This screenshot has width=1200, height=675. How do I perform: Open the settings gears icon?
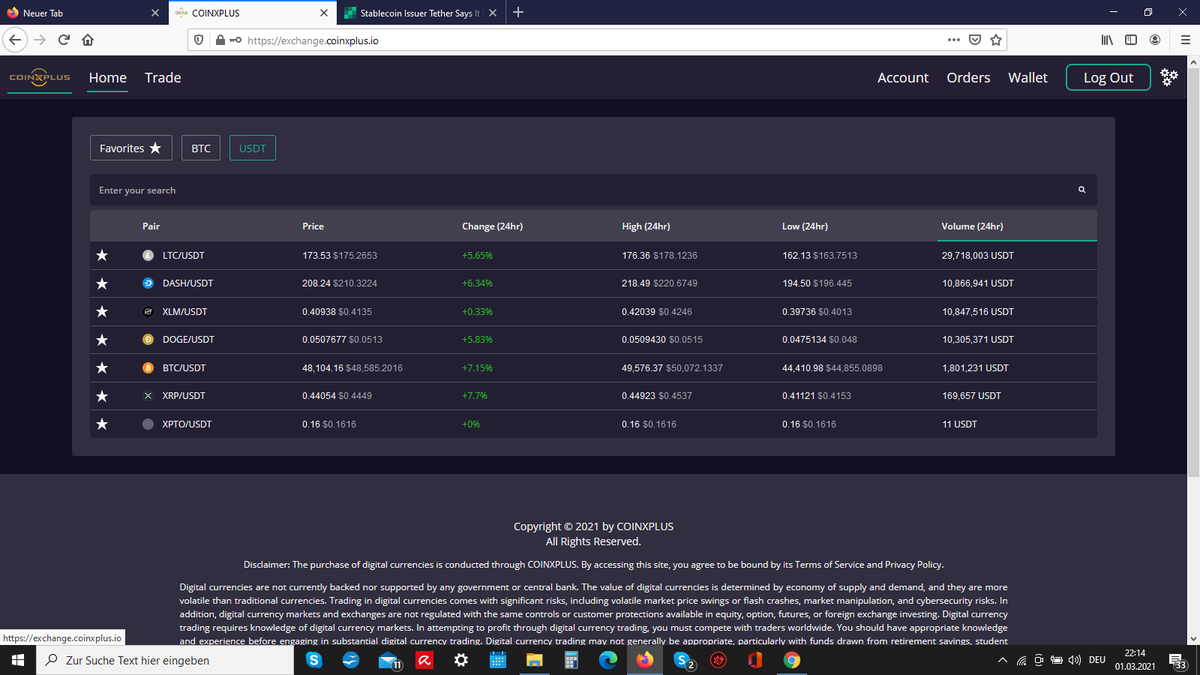[1170, 77]
